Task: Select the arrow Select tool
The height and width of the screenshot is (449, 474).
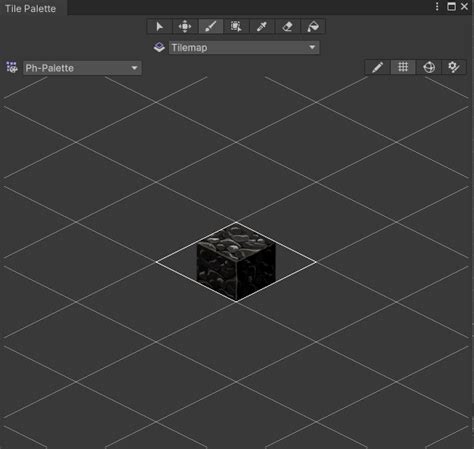Action: pos(160,26)
